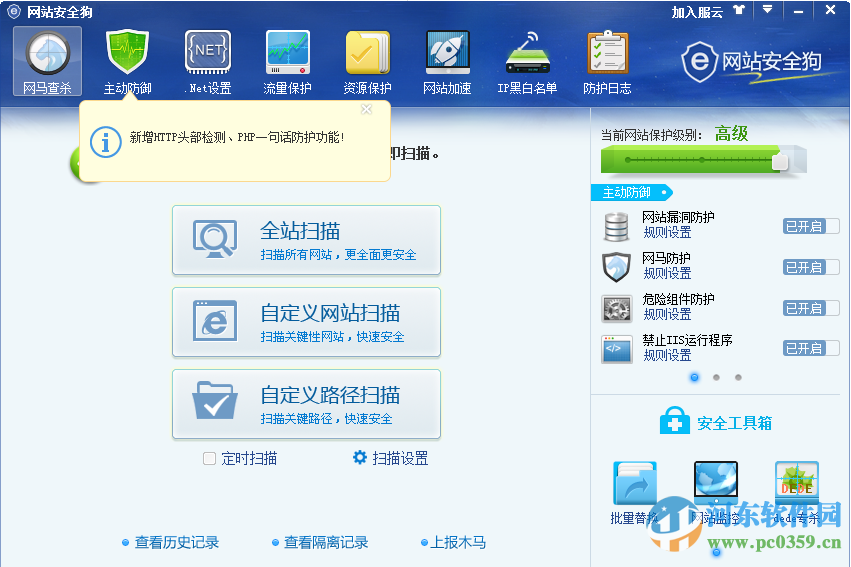This screenshot has width=851, height=567.
Task: Close the yellow HTTP头部检测 tooltip
Action: [366, 110]
